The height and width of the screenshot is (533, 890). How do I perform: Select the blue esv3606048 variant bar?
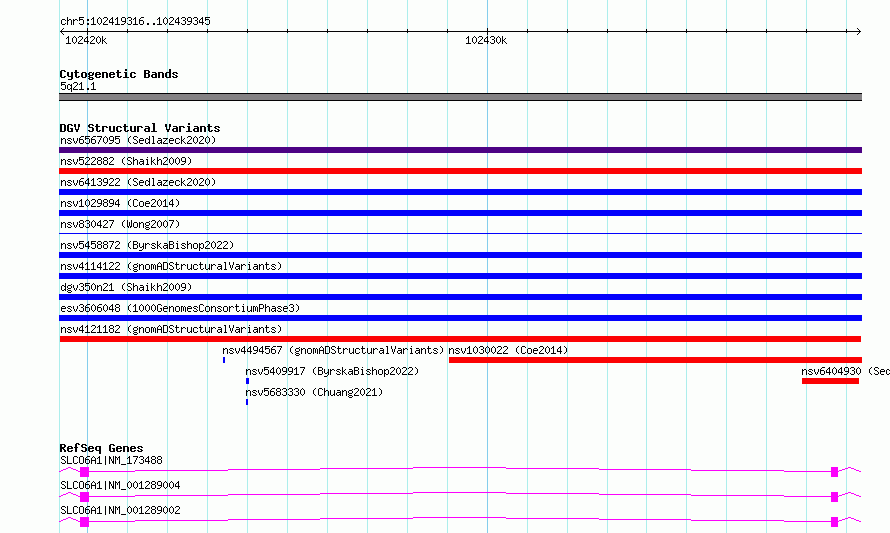460,318
